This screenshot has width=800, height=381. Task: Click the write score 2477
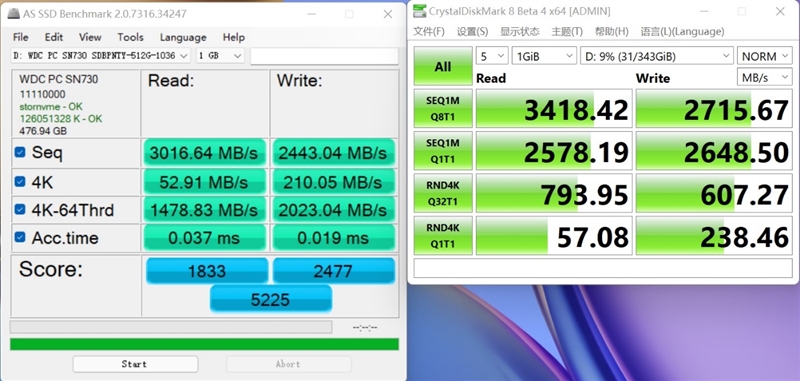click(334, 271)
